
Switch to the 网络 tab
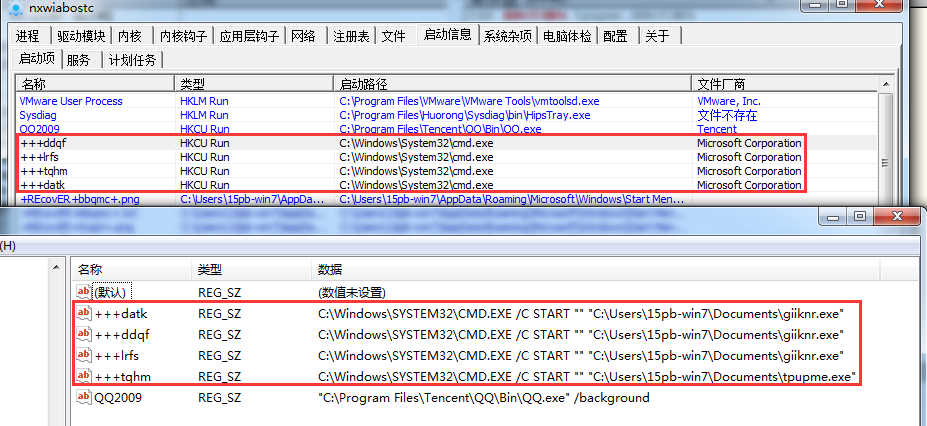pyautogui.click(x=303, y=36)
